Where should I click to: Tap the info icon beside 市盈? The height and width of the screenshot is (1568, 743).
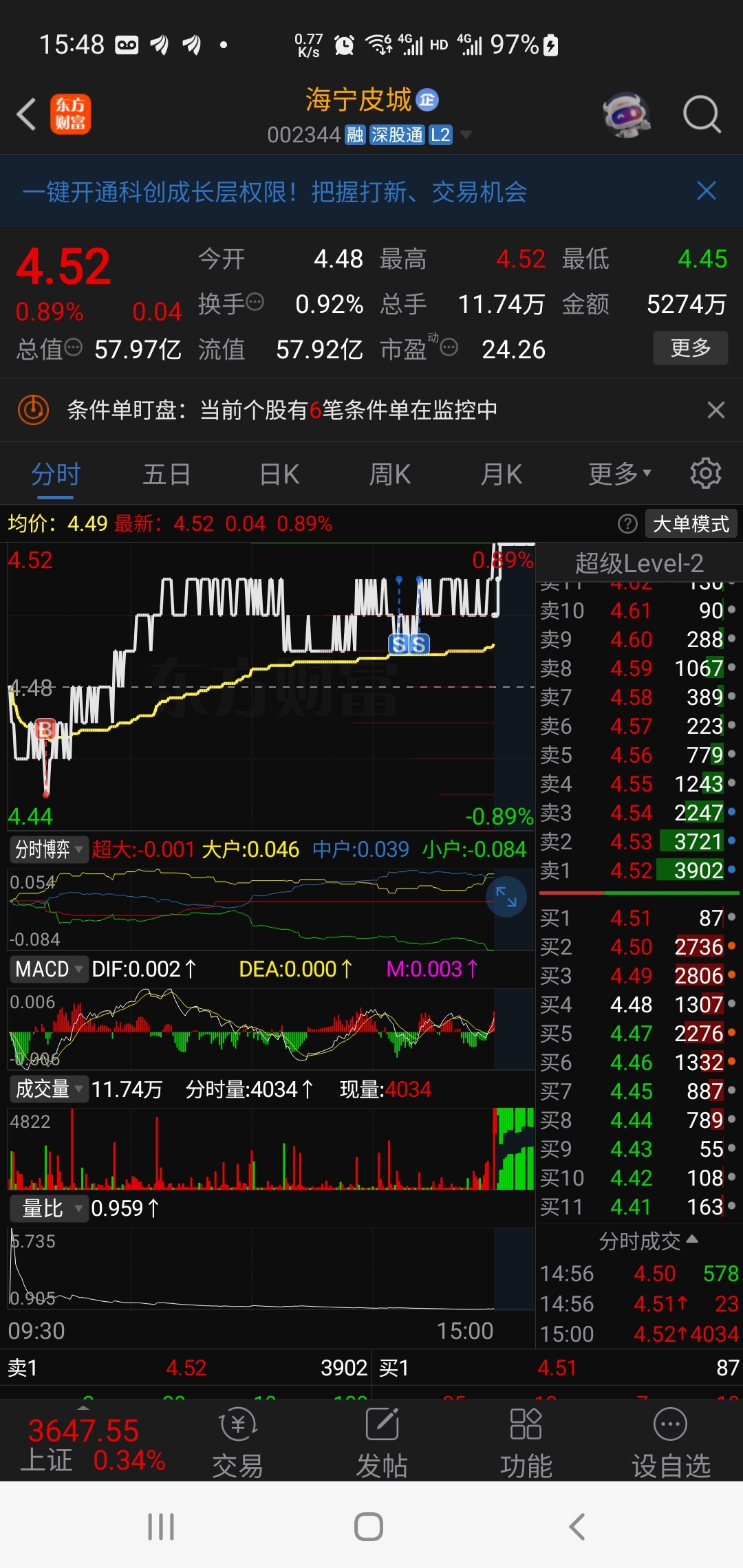pos(449,347)
